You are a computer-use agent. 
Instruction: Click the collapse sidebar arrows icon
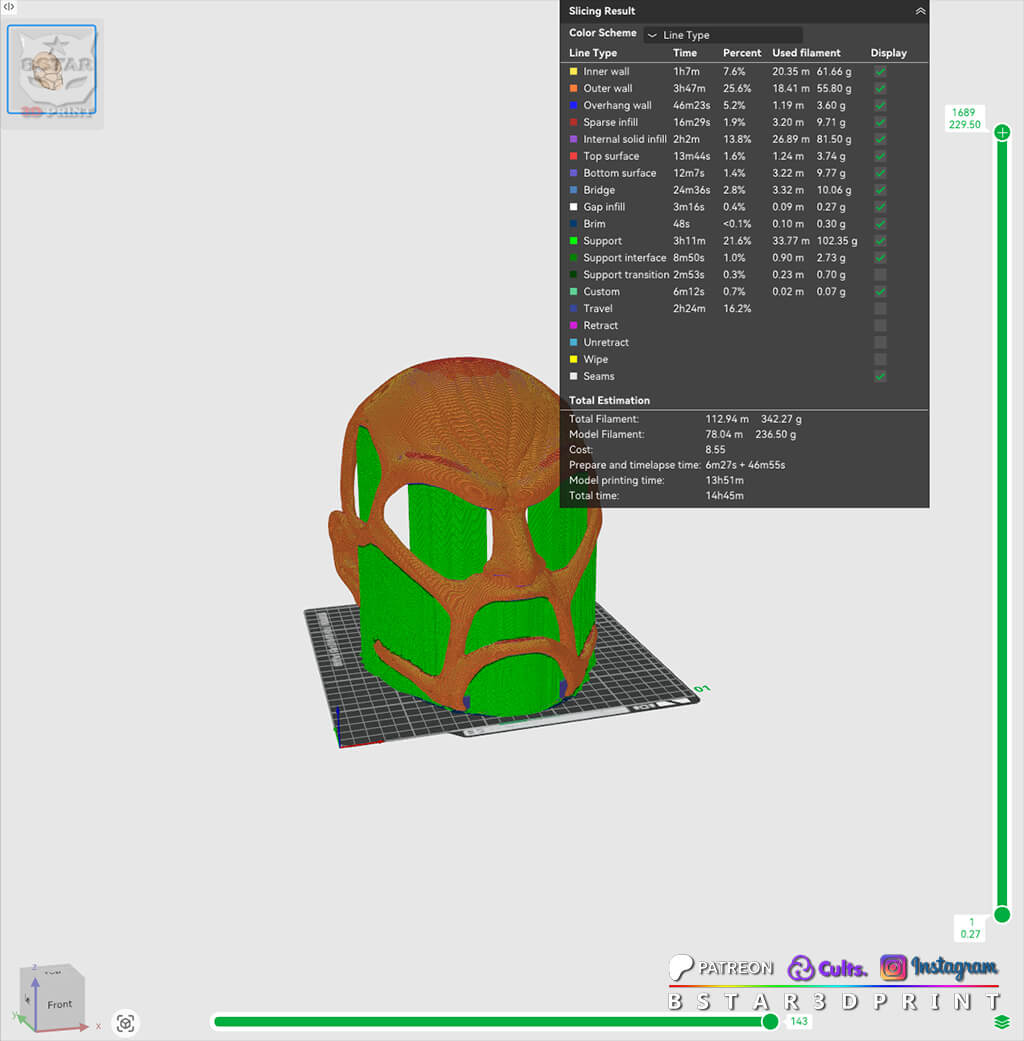(9, 6)
